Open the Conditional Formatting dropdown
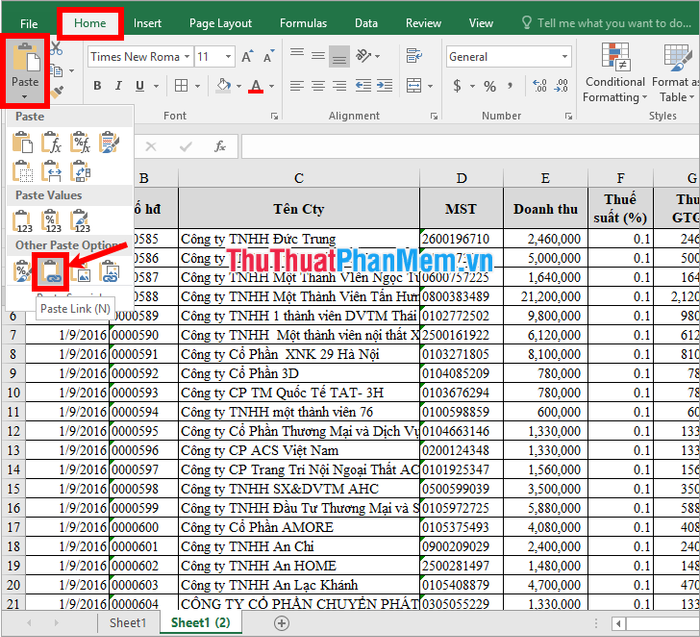Viewport: 700px width, 637px height. (615, 72)
